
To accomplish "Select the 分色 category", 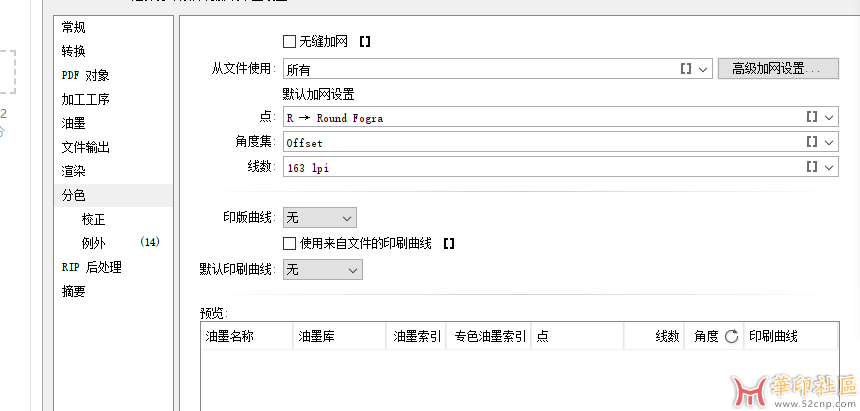I will pos(114,195).
